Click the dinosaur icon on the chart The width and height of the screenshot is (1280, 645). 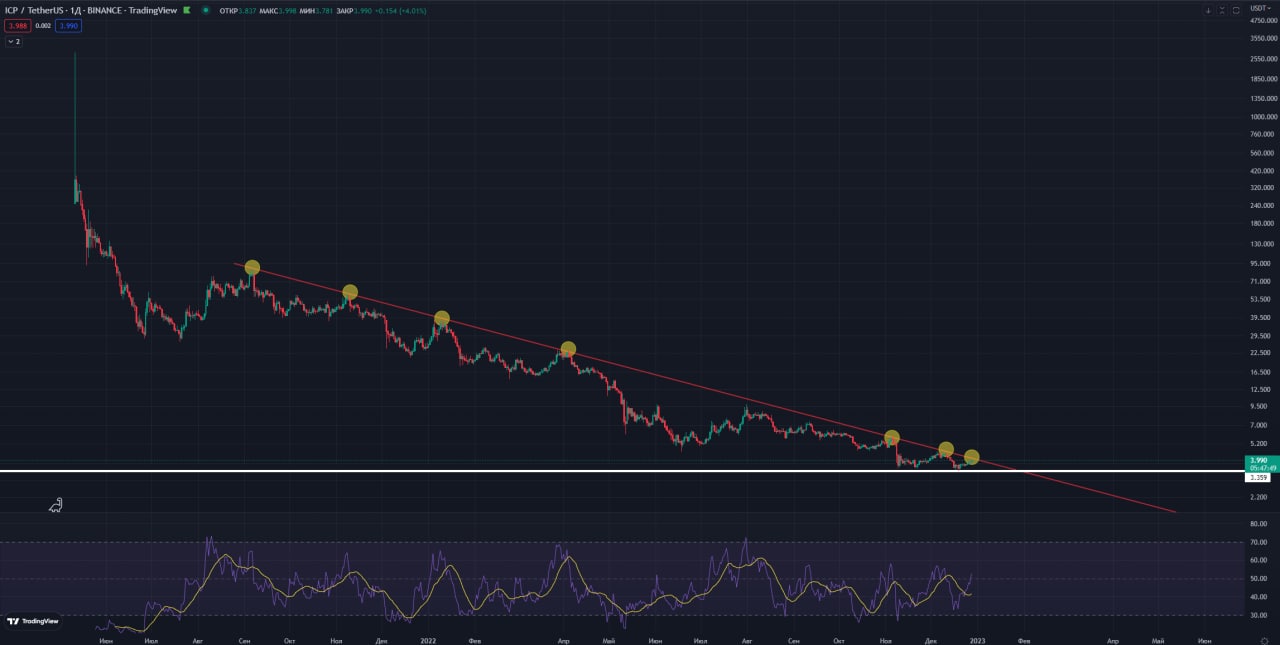[x=56, y=505]
